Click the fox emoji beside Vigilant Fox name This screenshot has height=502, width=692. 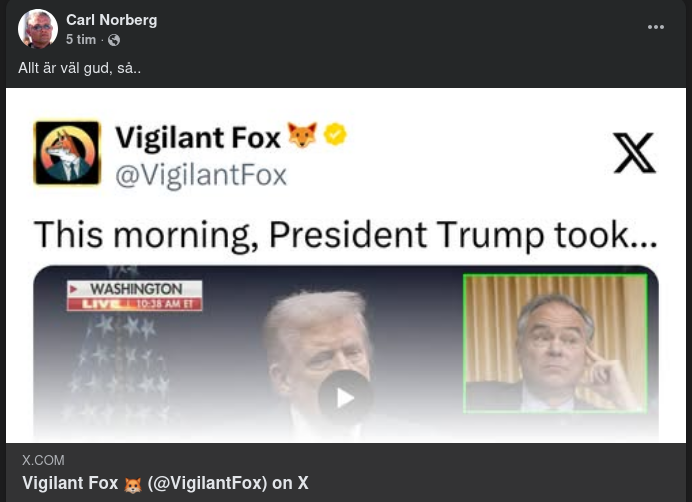tap(301, 136)
